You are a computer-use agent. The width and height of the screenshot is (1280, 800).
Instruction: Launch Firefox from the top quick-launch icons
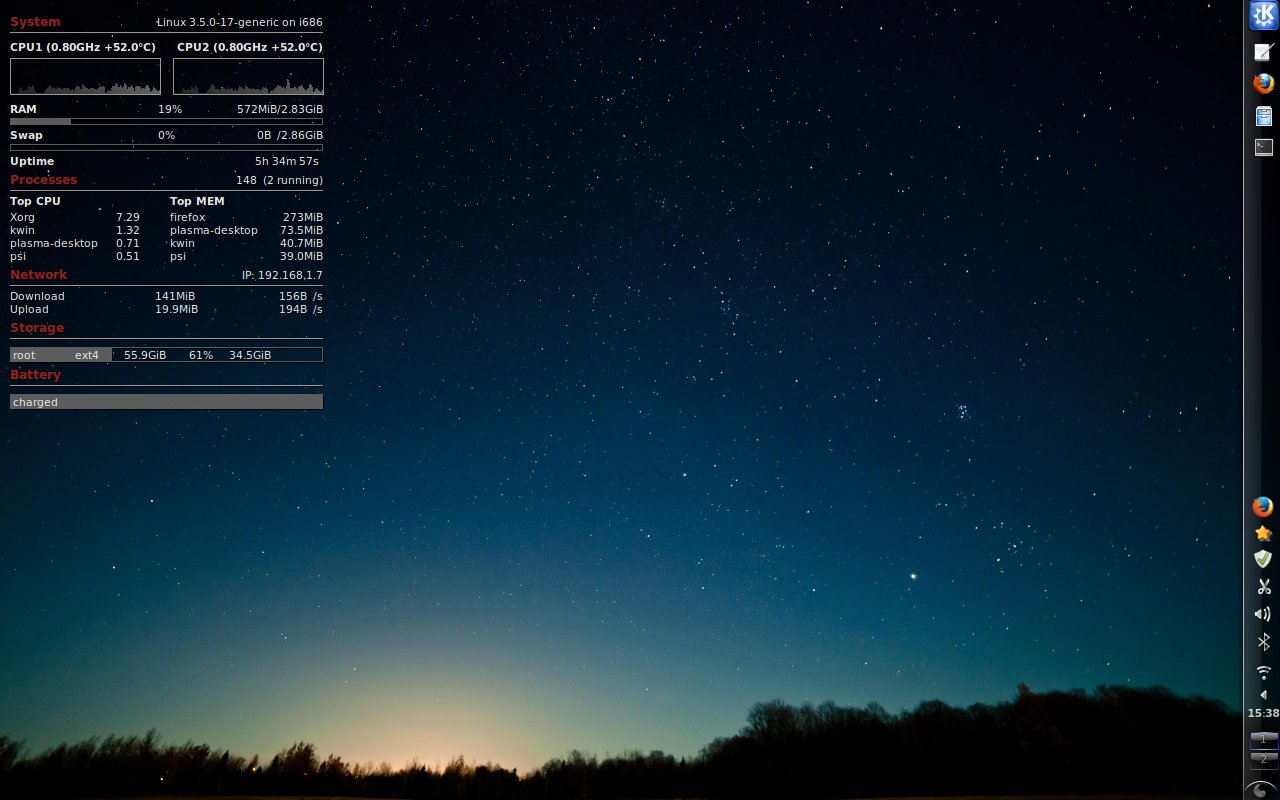click(1264, 83)
